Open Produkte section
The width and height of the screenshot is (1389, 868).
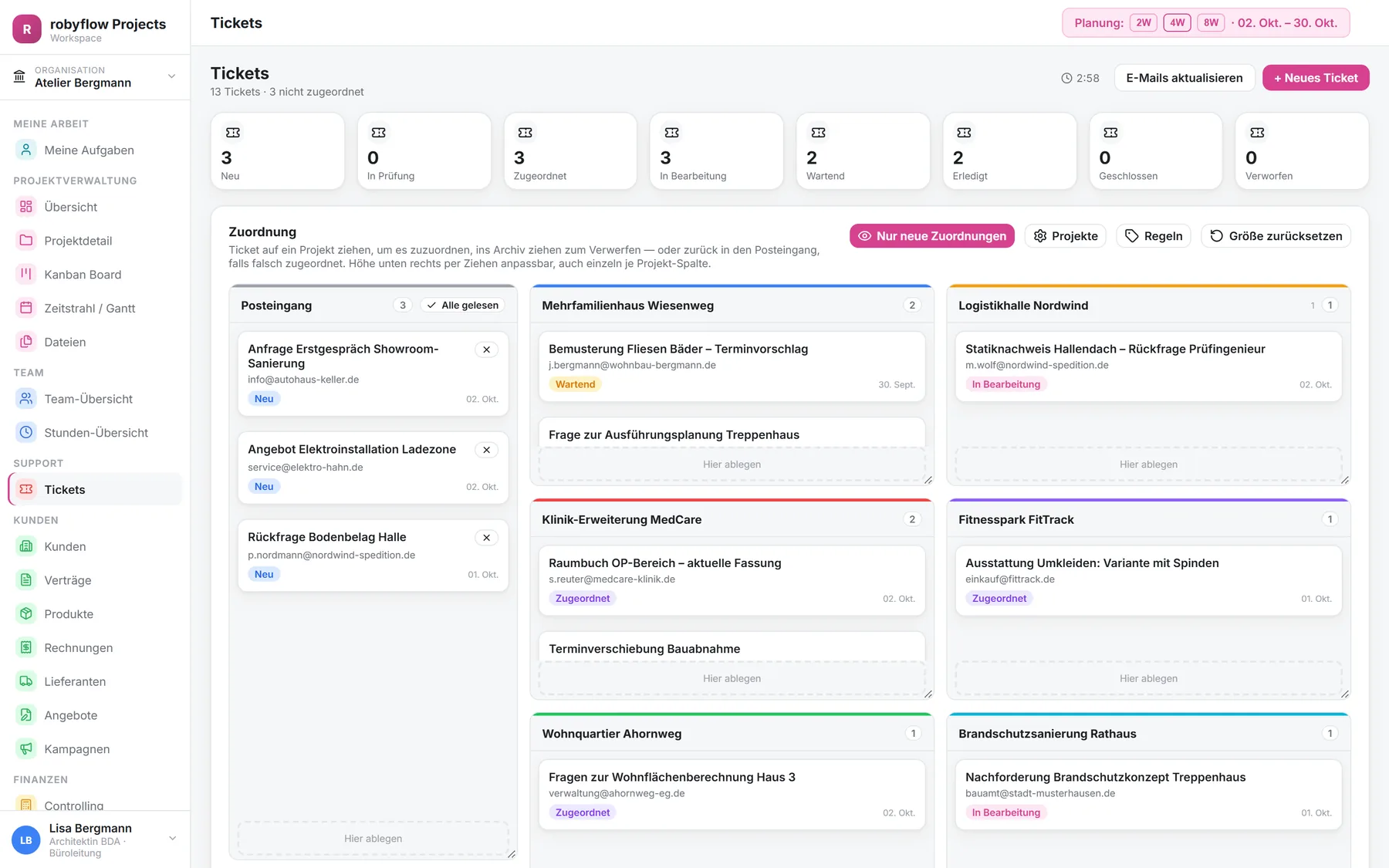click(95, 614)
